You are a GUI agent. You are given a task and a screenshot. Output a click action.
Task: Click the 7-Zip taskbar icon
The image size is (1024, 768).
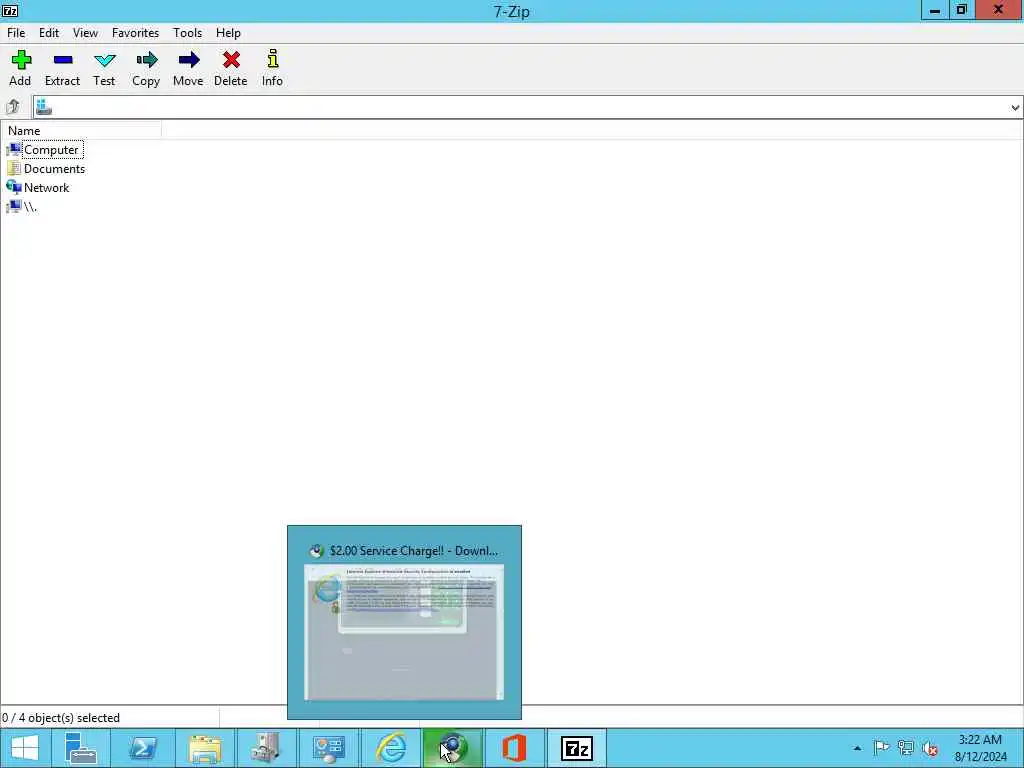[x=577, y=748]
